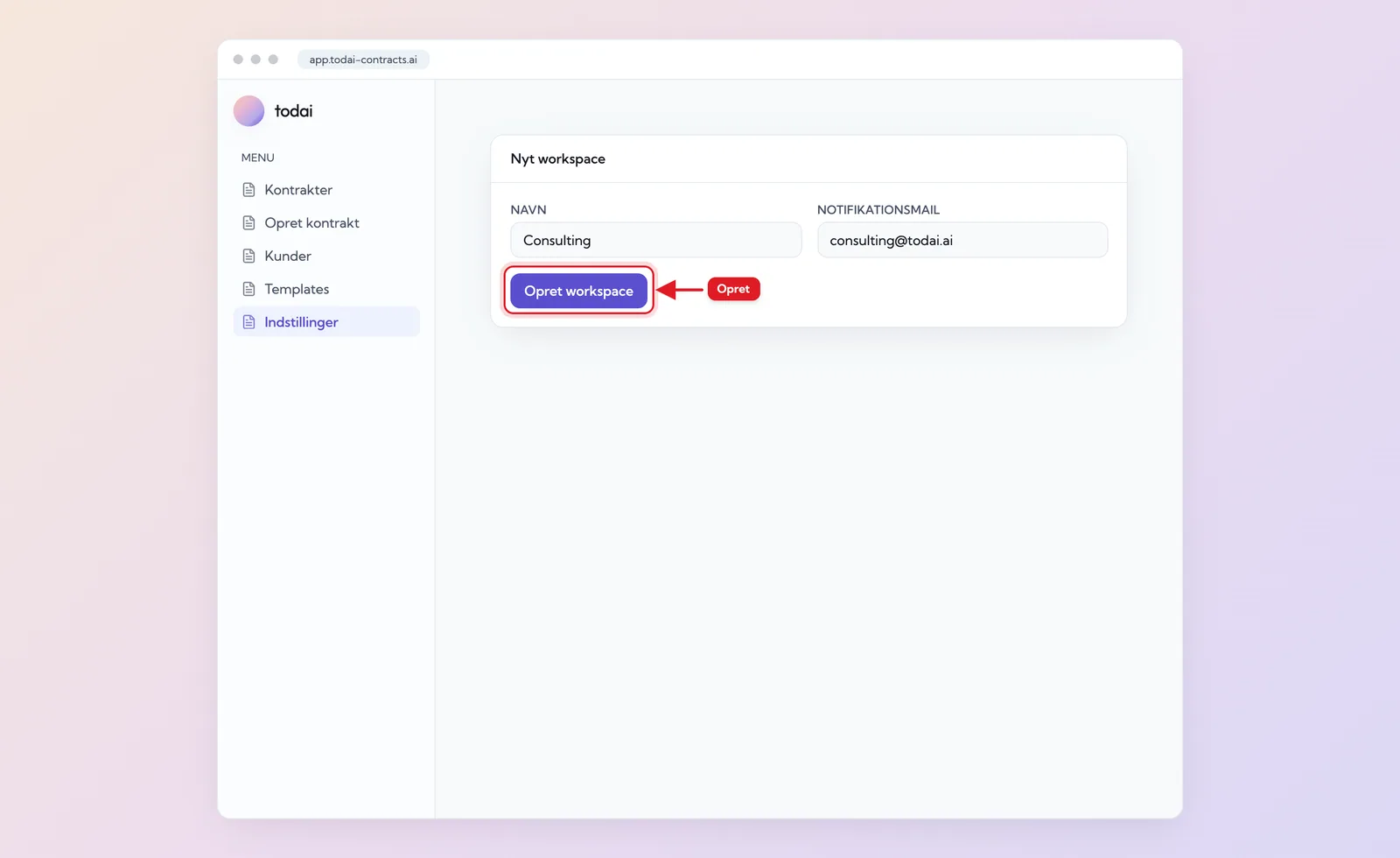1400x858 pixels.
Task: Click the Nyt workspace heading
Action: [x=558, y=159]
